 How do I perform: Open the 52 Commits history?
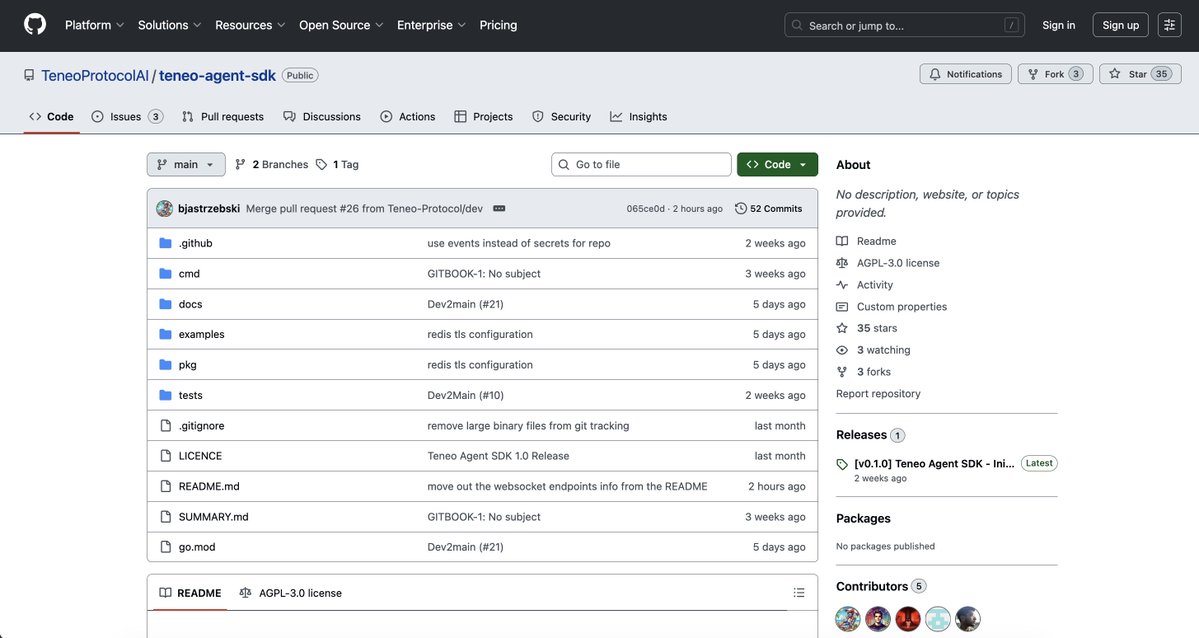768,208
